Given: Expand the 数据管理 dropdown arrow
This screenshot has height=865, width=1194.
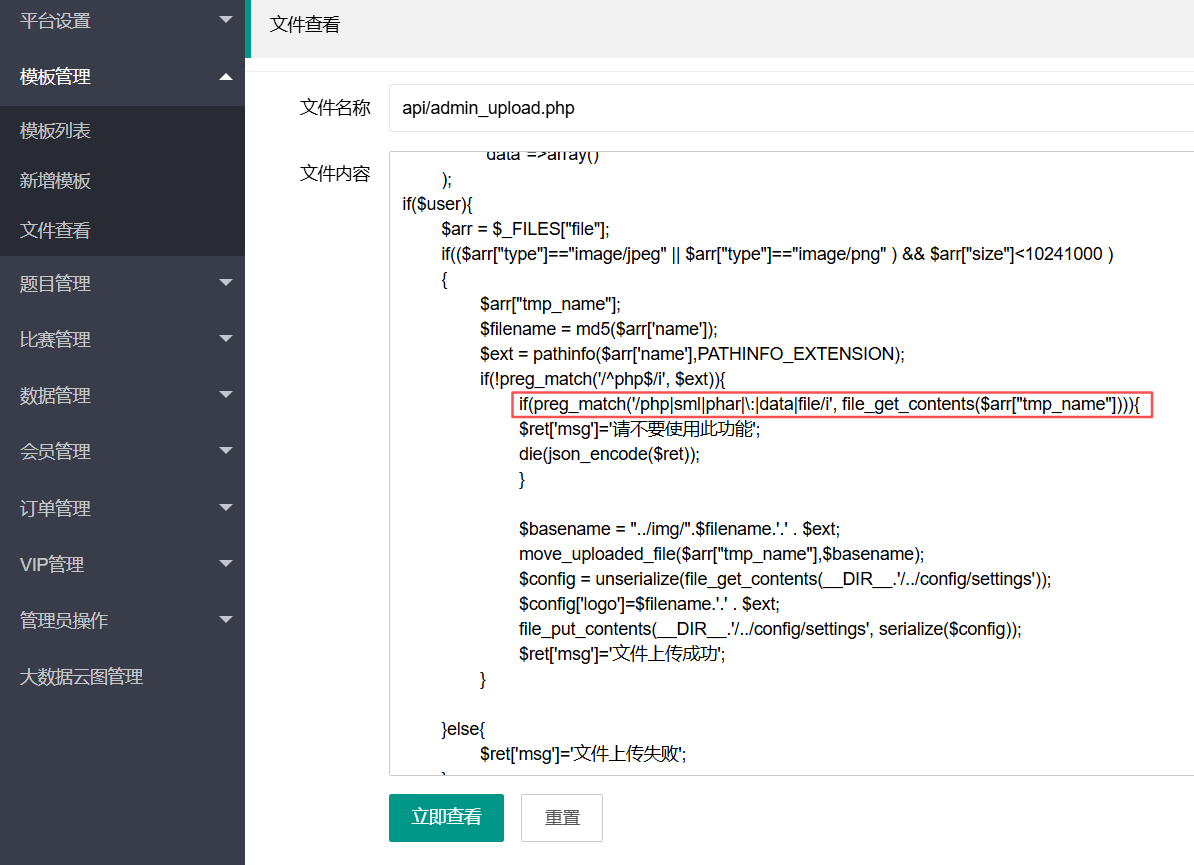Looking at the screenshot, I should pyautogui.click(x=225, y=396).
